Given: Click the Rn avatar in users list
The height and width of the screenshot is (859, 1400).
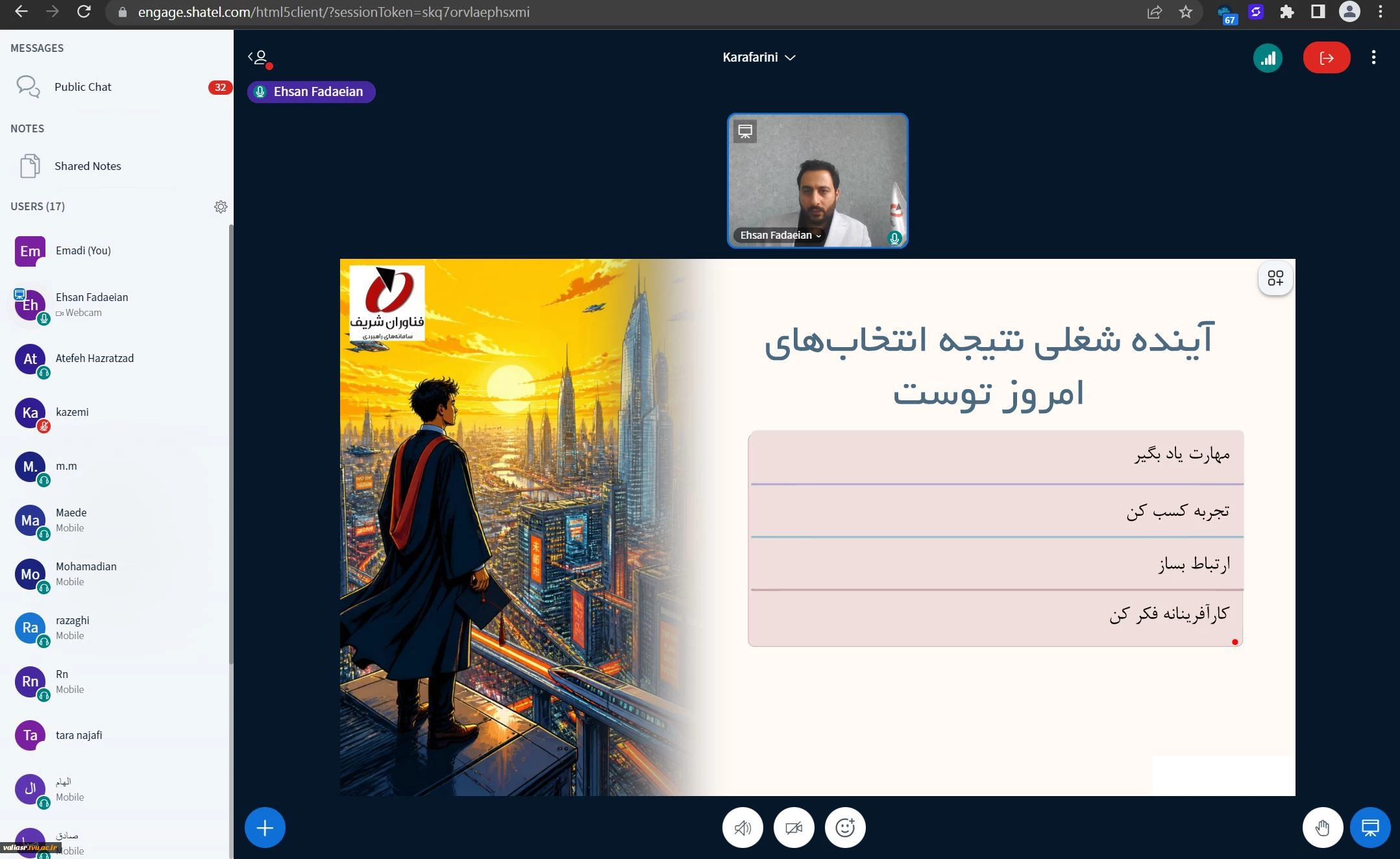Looking at the screenshot, I should pos(30,682).
